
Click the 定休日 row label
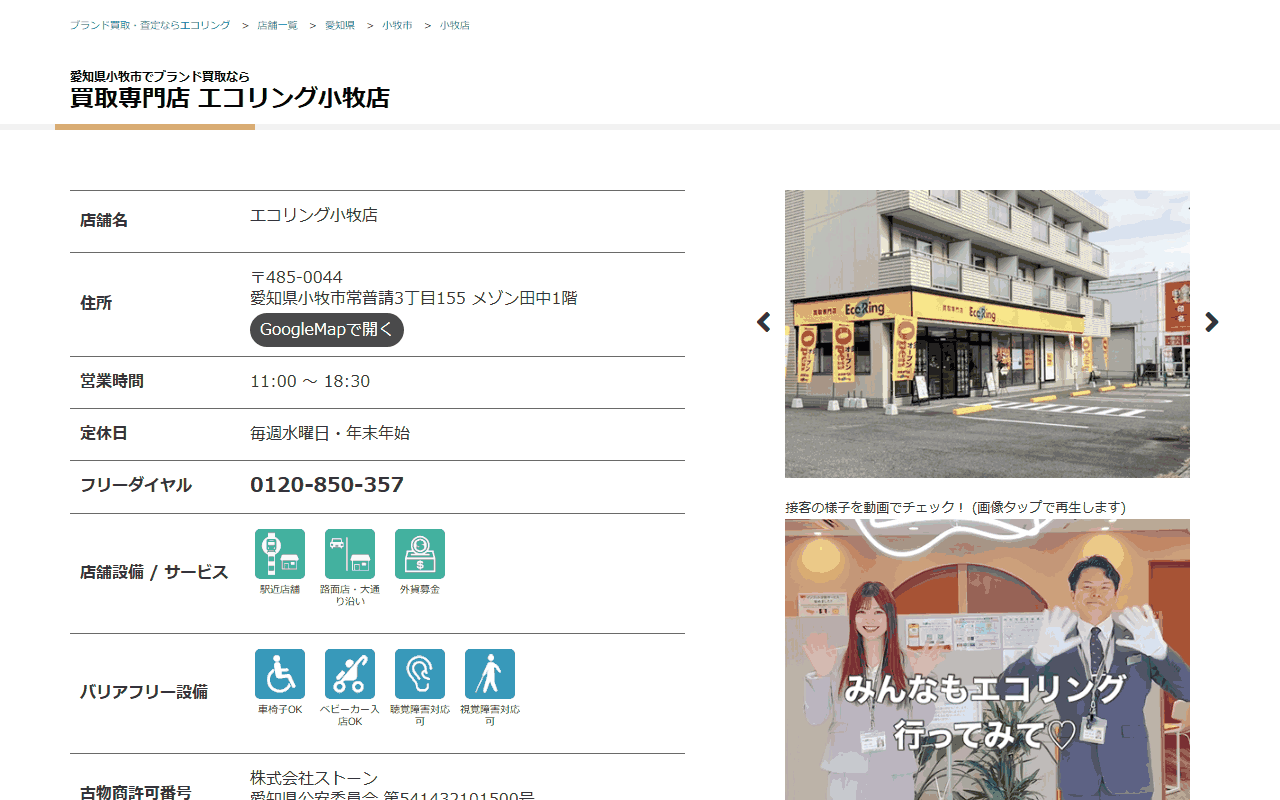[x=104, y=433]
